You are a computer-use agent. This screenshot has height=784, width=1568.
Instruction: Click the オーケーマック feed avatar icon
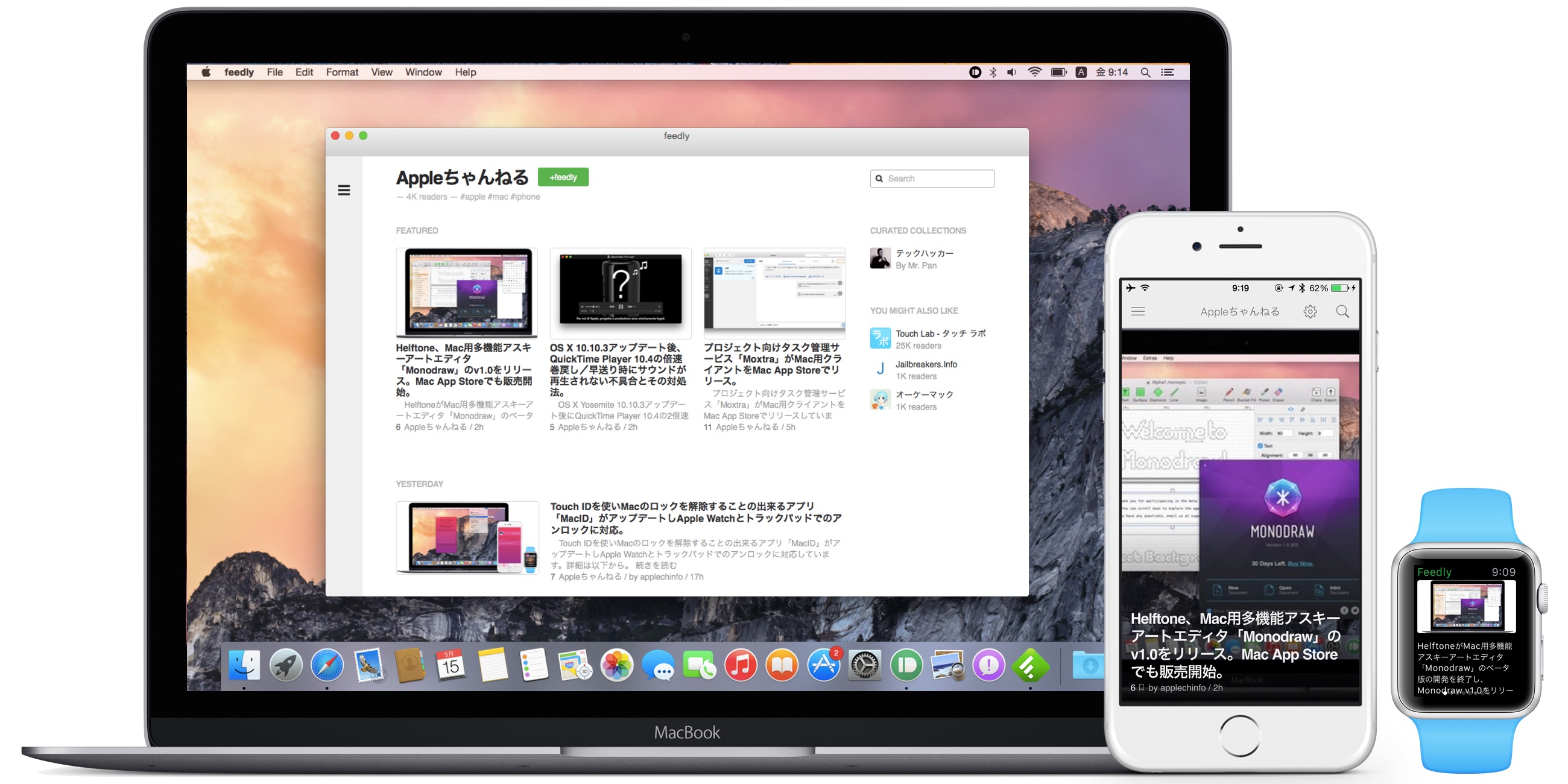pos(880,400)
